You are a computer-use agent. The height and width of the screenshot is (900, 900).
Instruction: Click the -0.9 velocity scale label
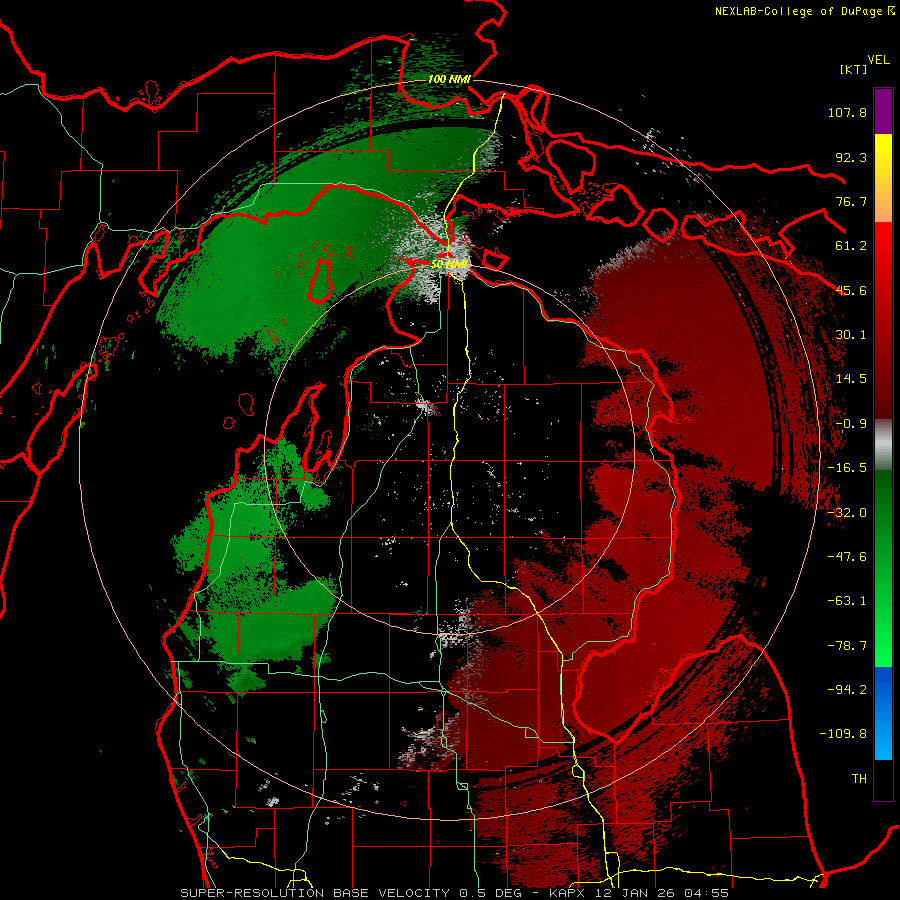coord(851,424)
